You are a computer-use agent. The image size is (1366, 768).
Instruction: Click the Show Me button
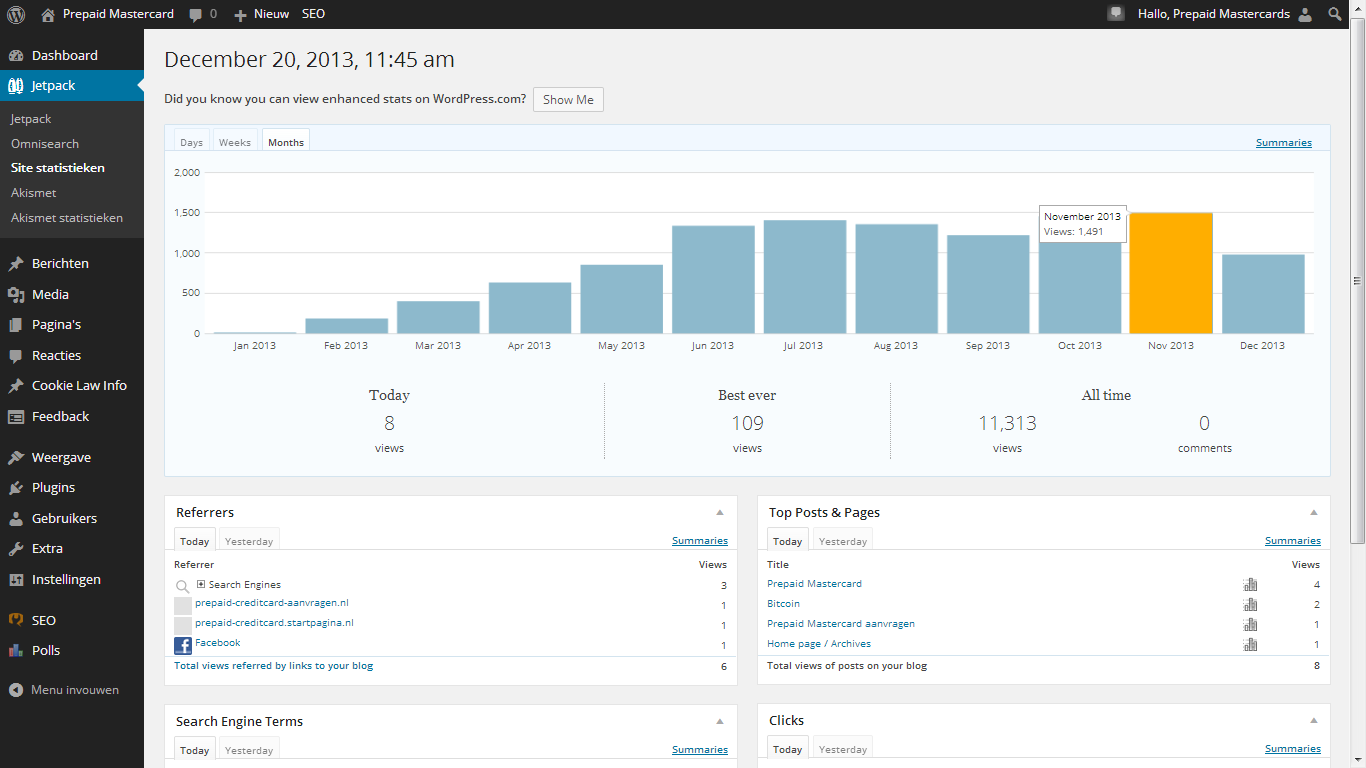click(x=568, y=100)
